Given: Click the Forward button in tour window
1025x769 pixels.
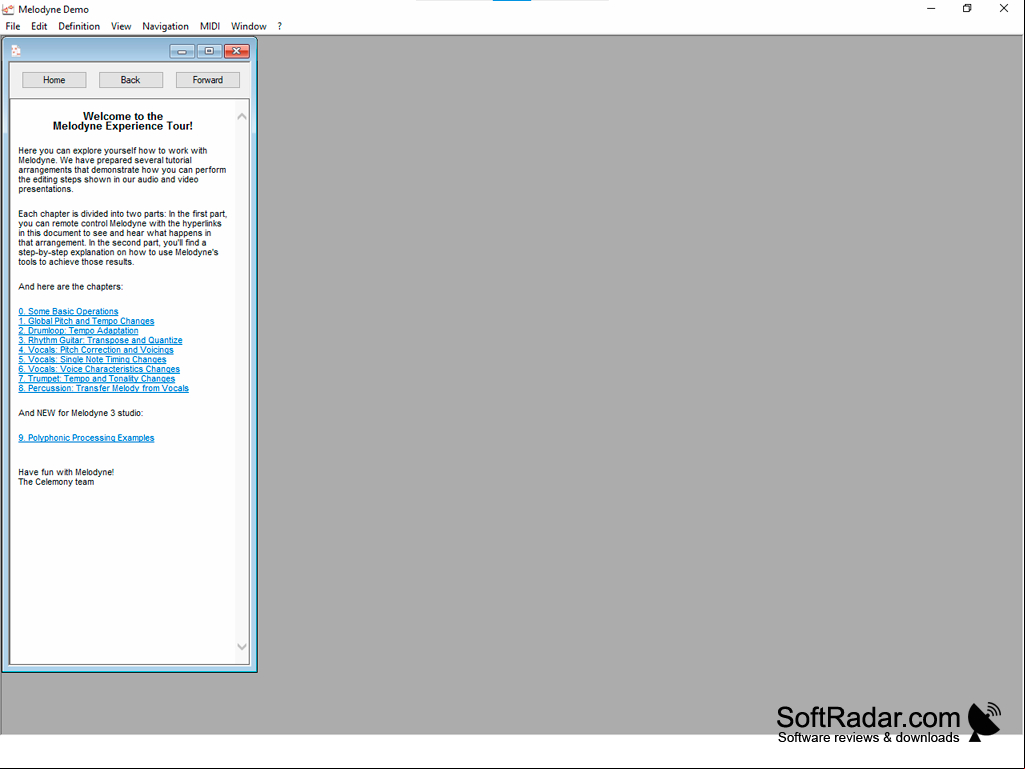Looking at the screenshot, I should click(x=208, y=80).
